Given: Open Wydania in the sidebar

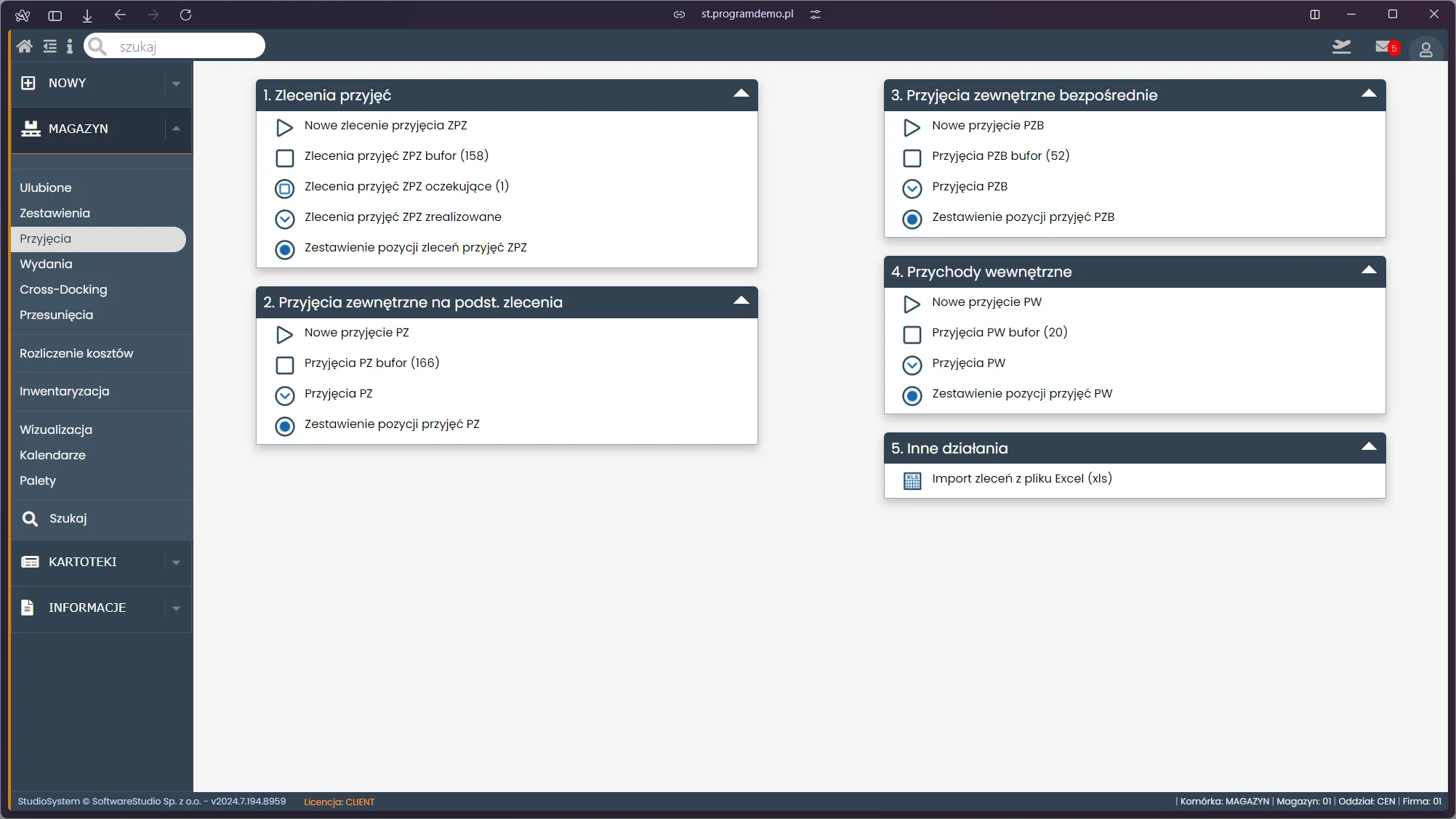Looking at the screenshot, I should pos(46,264).
